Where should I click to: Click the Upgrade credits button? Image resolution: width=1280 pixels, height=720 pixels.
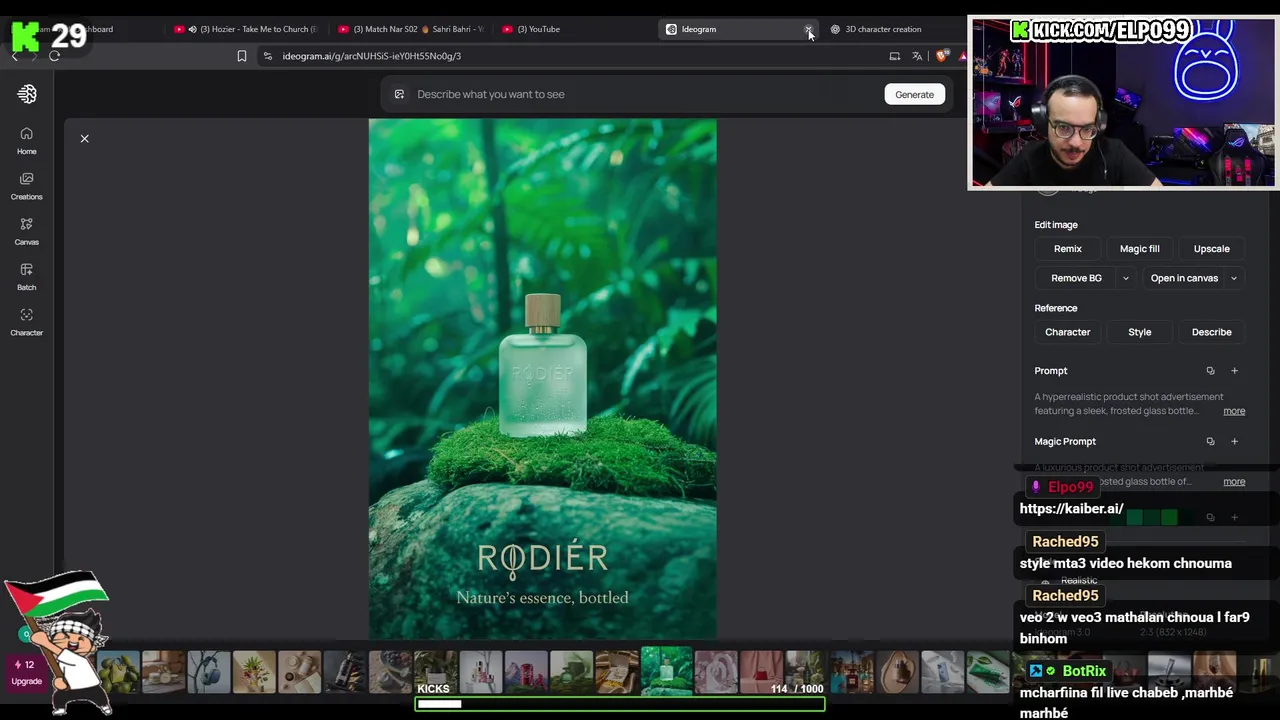[x=27, y=672]
